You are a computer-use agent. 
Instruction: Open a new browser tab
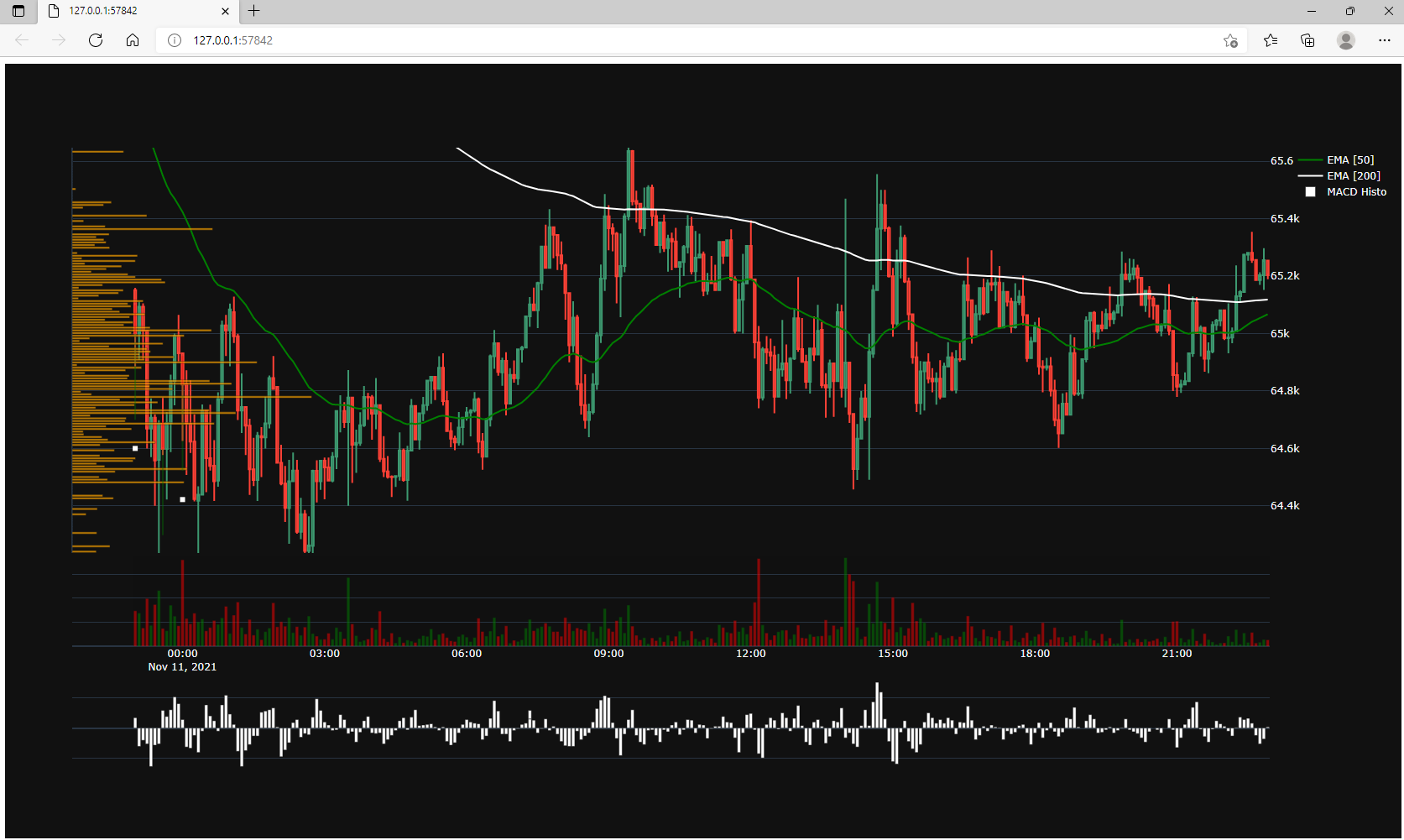pyautogui.click(x=254, y=11)
